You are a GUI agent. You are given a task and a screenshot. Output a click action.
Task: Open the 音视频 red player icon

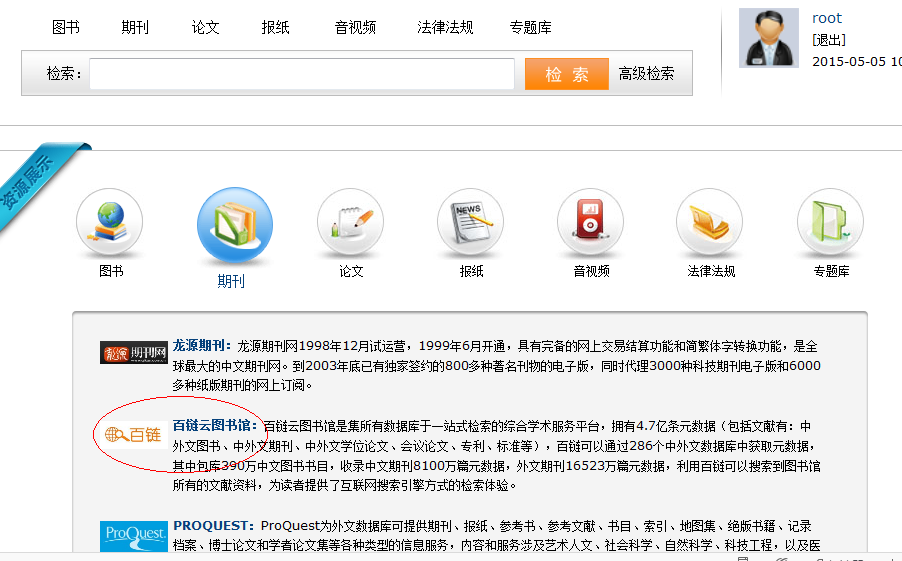coord(590,222)
